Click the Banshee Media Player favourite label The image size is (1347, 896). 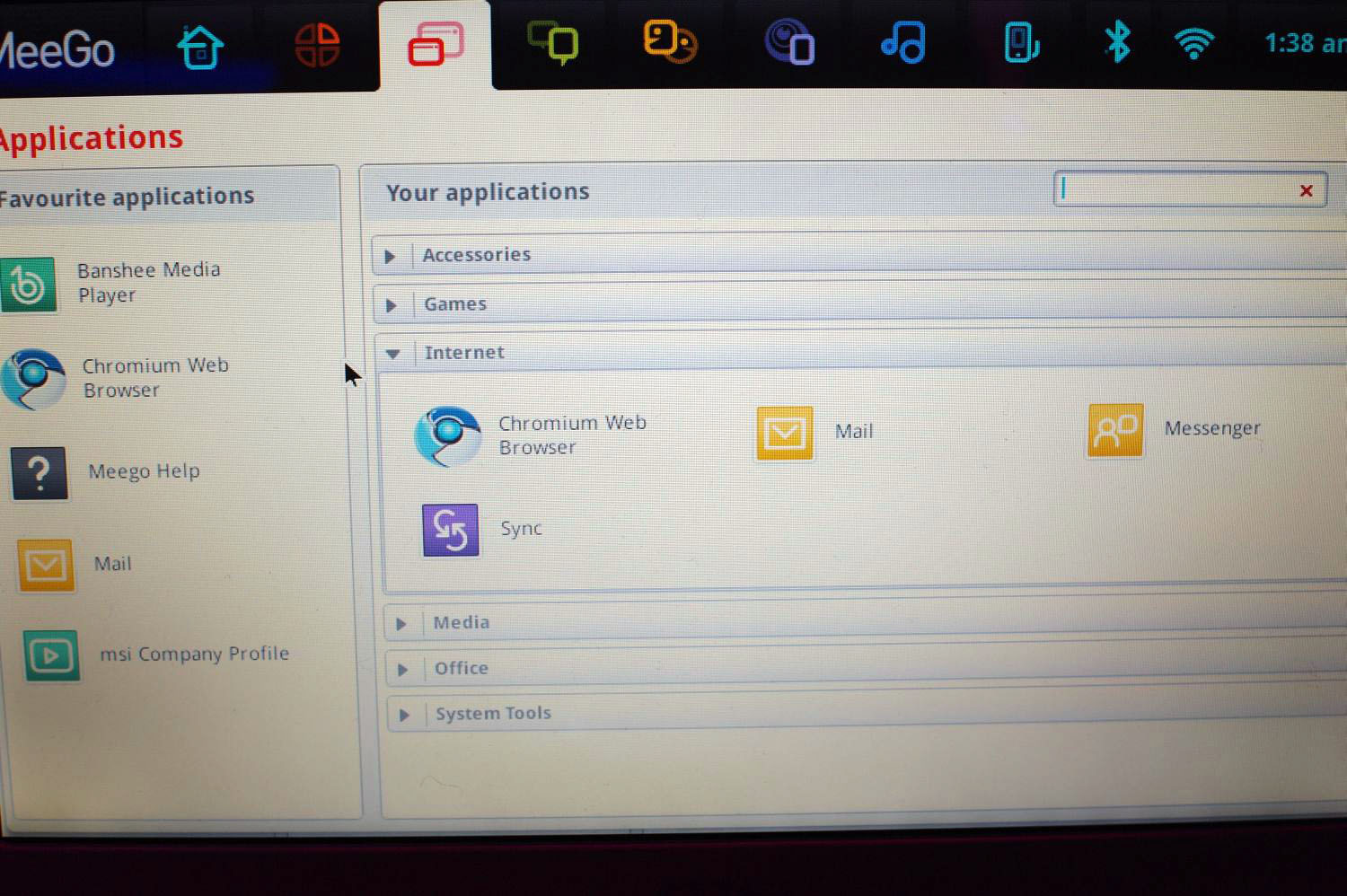point(149,282)
